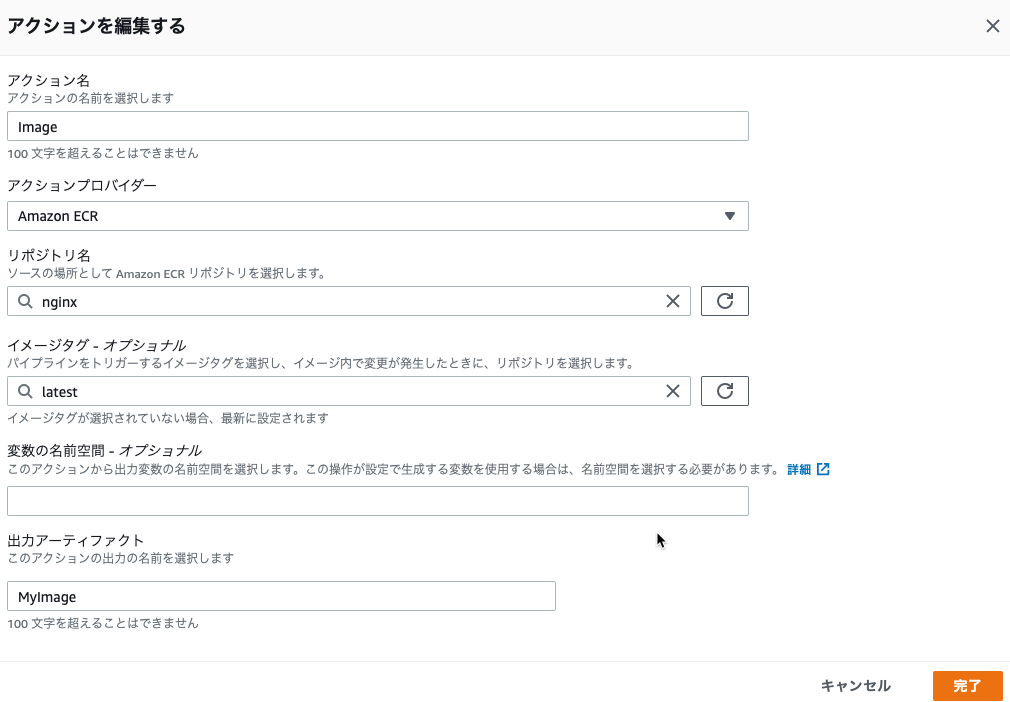
Task: Click the repository name search field nginx
Action: point(348,301)
